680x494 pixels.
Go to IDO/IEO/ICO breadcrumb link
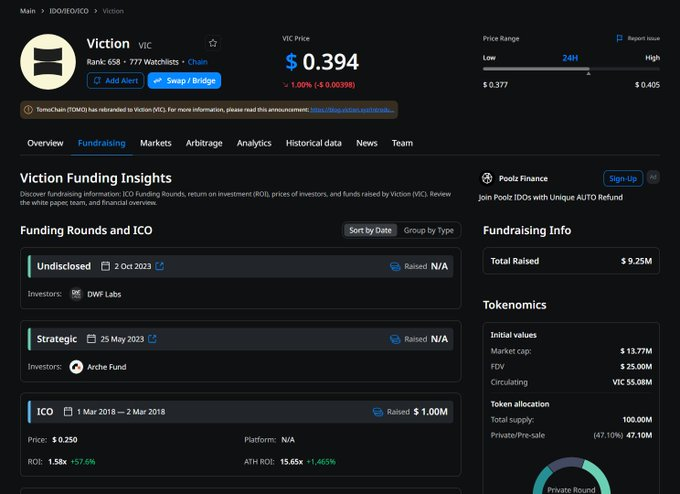click(x=69, y=11)
